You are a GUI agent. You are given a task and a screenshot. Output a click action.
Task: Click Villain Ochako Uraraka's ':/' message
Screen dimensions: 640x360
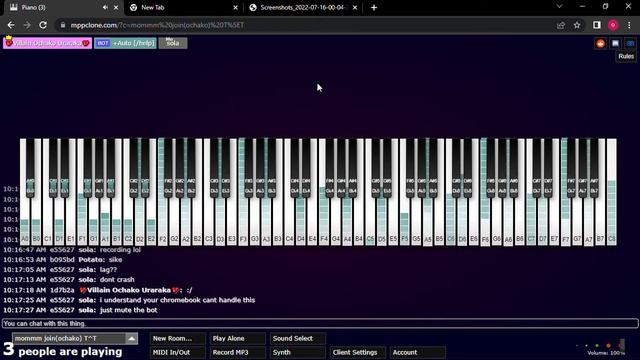pyautogui.click(x=189, y=290)
